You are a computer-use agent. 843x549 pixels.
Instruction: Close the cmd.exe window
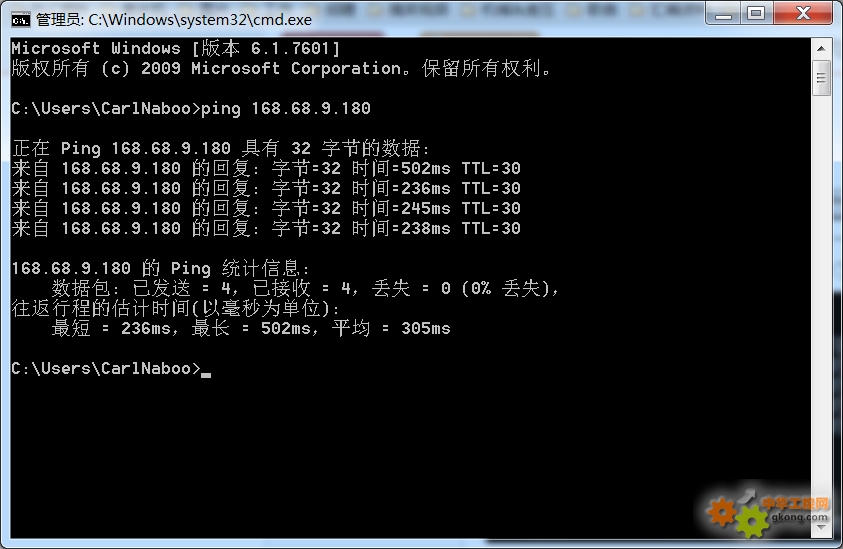coord(804,15)
